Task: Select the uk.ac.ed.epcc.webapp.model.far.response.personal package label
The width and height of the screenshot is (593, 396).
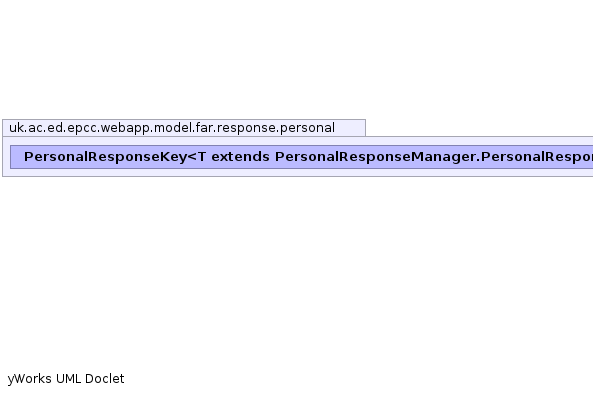Action: tap(172, 128)
